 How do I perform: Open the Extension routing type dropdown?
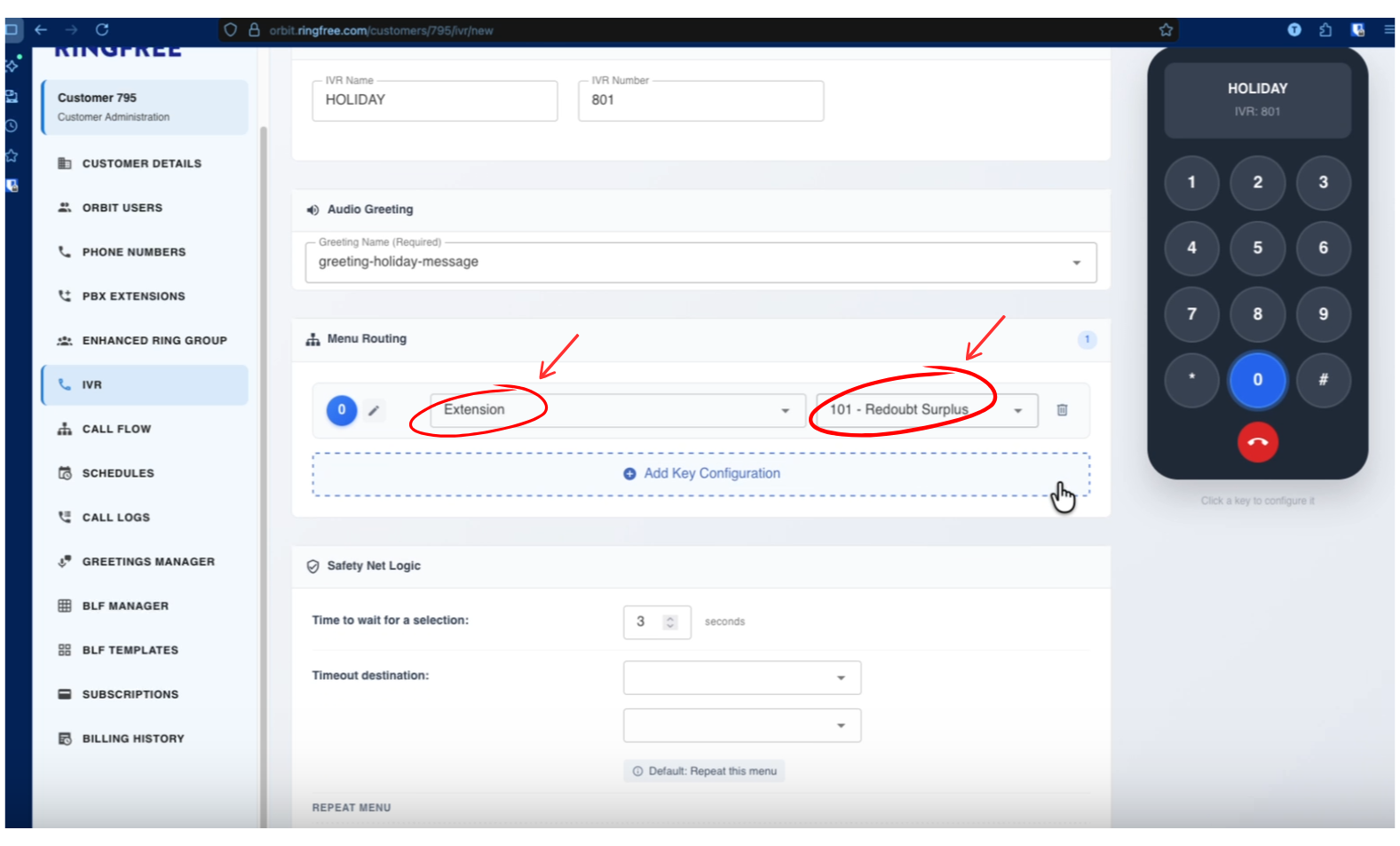coord(617,410)
